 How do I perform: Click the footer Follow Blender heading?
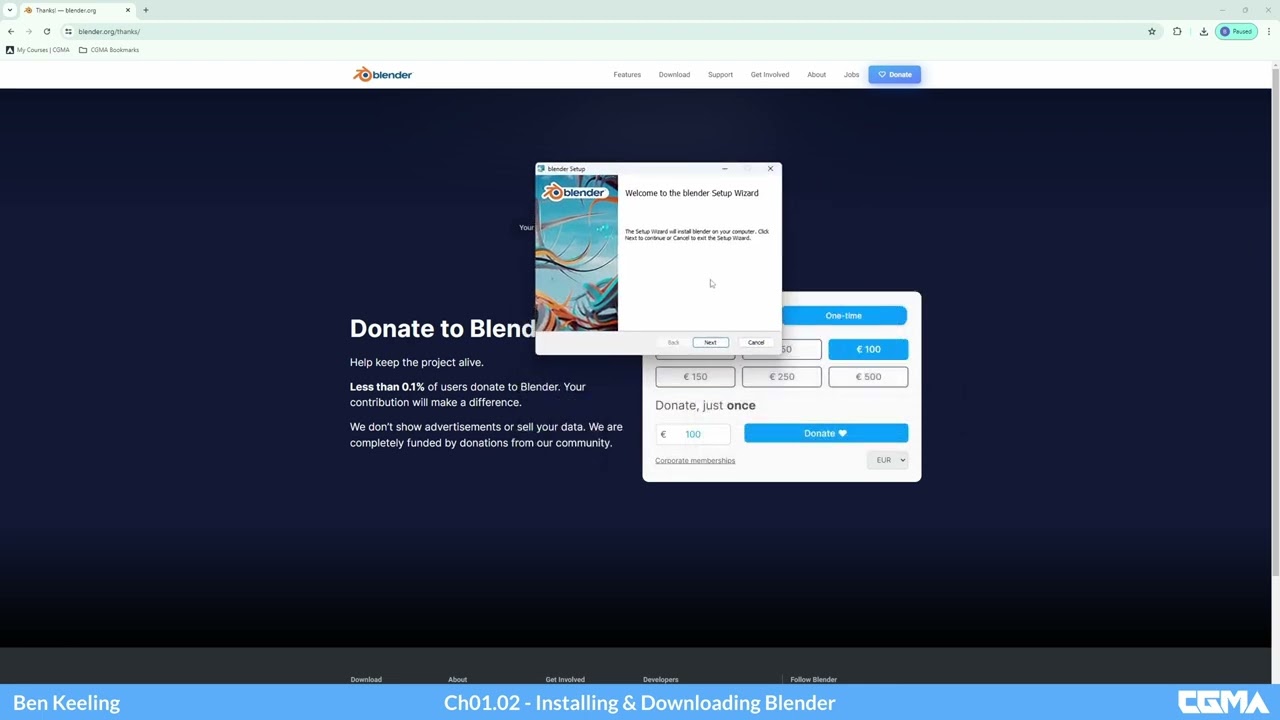coord(813,680)
